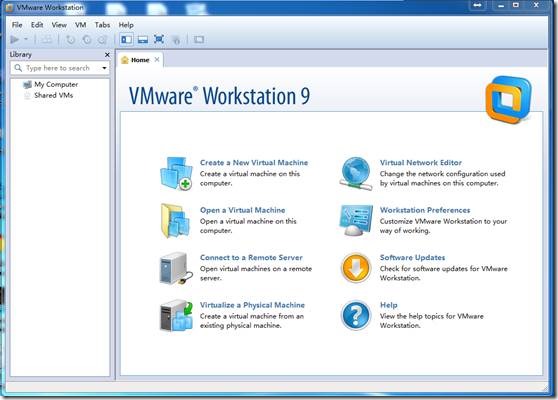Viewport: 558px width, 400px height.
Task: Click the Software Updates link
Action: click(412, 257)
